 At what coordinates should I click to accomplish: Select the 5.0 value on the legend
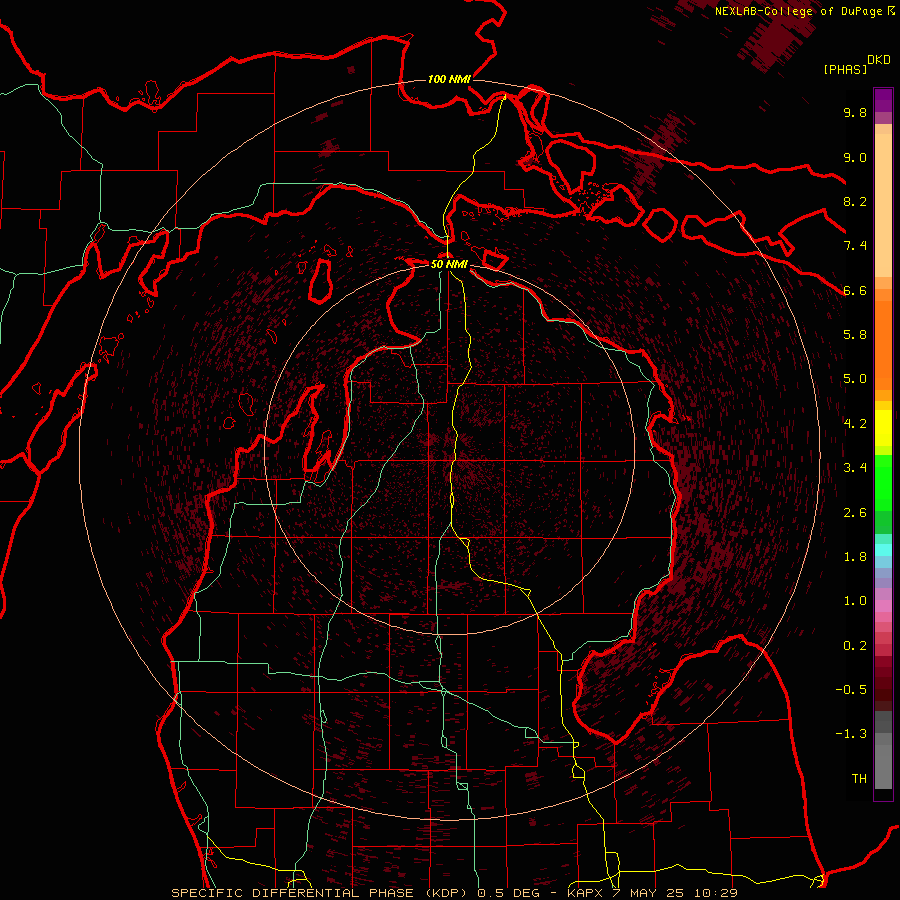855,379
